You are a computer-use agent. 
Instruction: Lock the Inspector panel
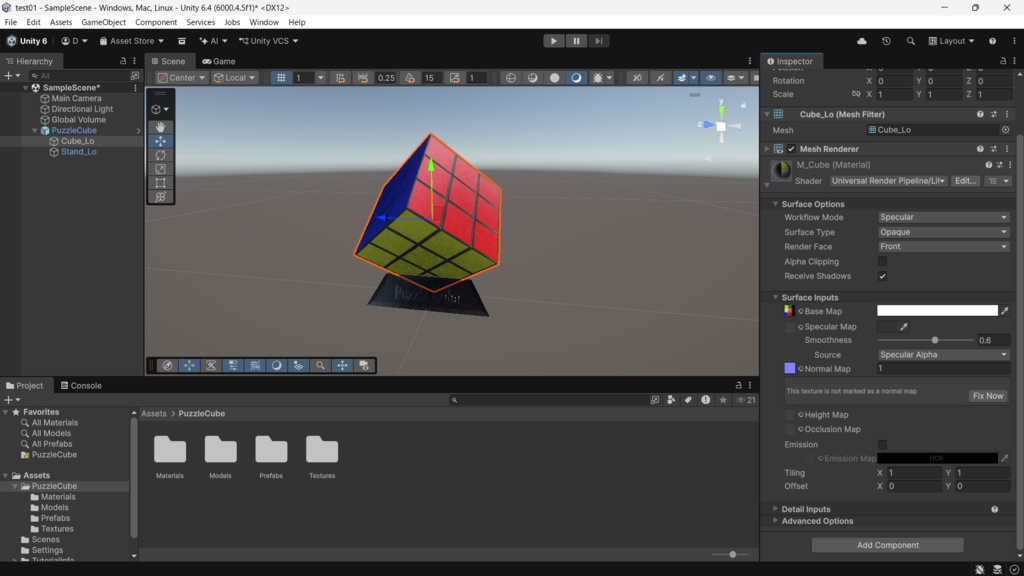pos(1003,61)
